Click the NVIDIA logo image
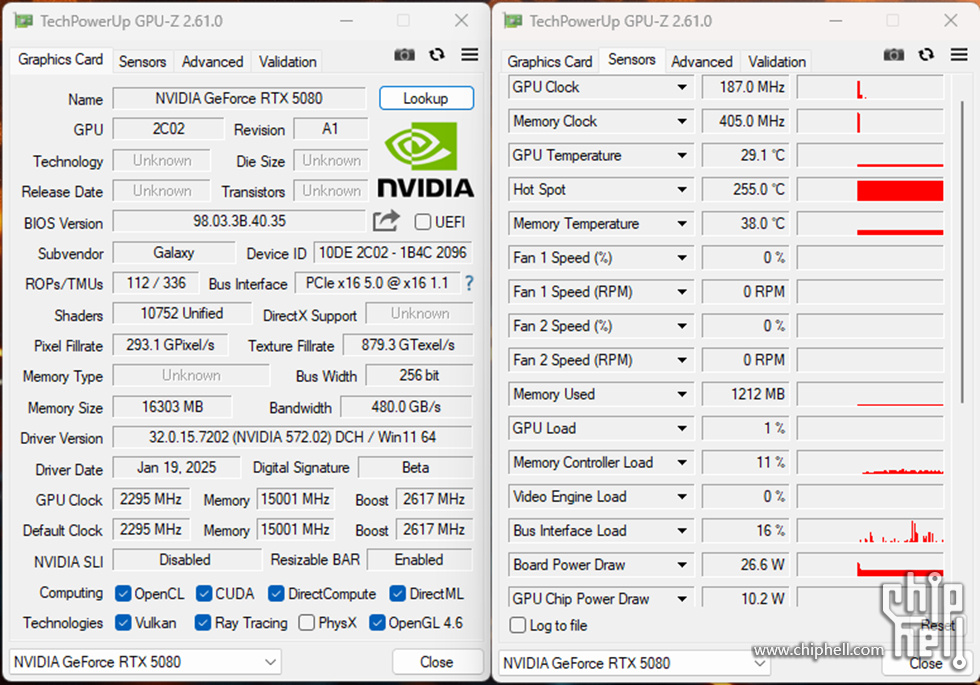 click(x=425, y=159)
